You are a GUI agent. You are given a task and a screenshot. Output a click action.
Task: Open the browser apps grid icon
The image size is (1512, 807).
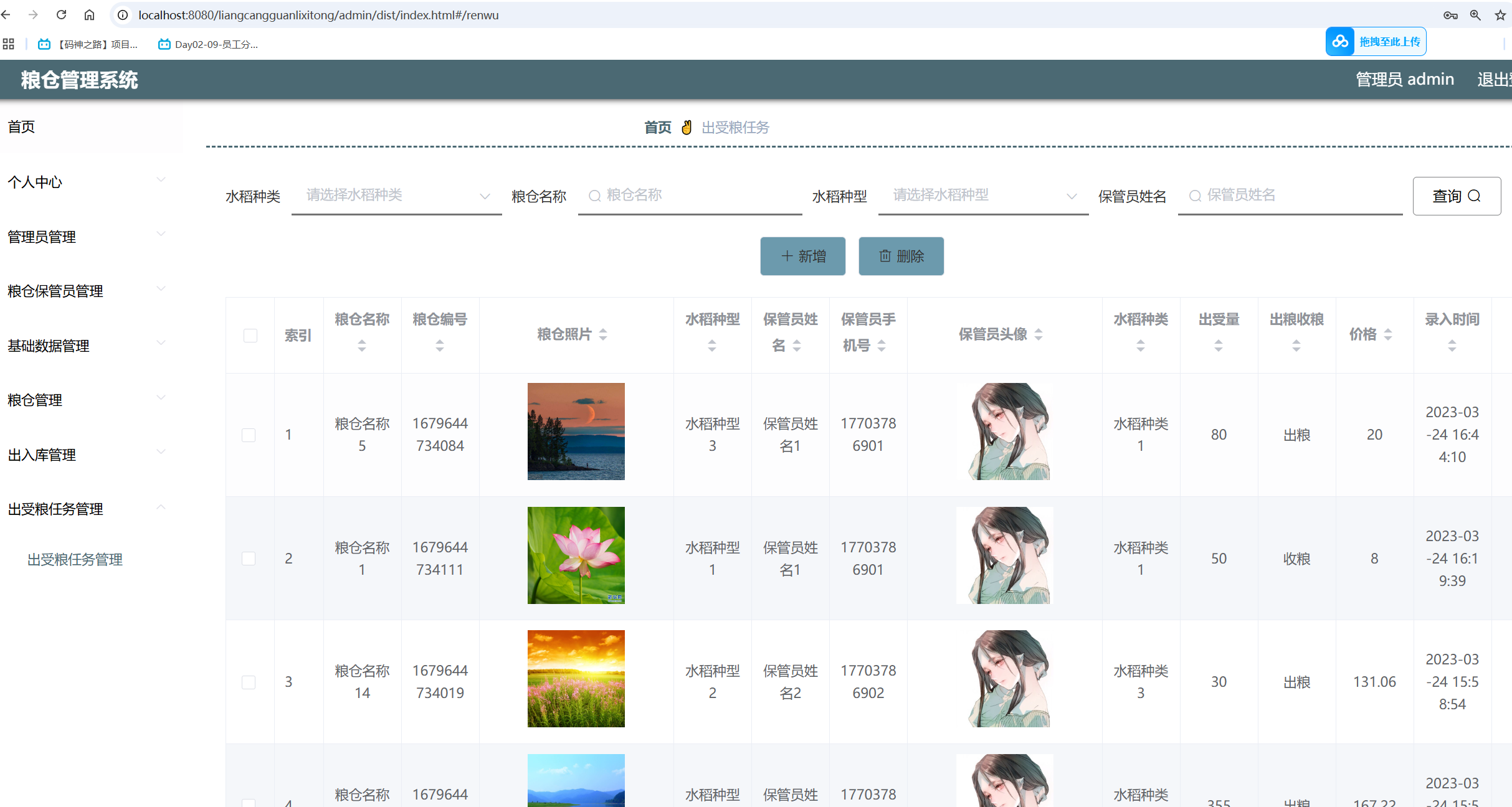9,44
